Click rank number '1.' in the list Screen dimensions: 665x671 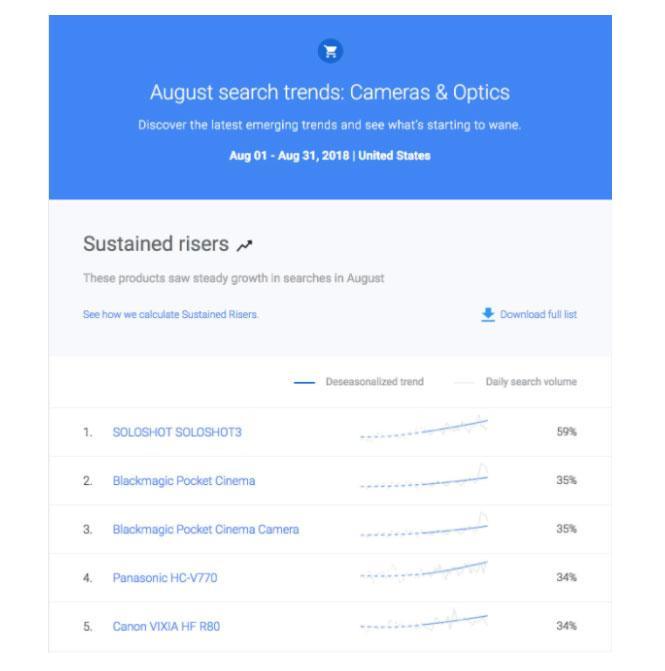tap(88, 432)
